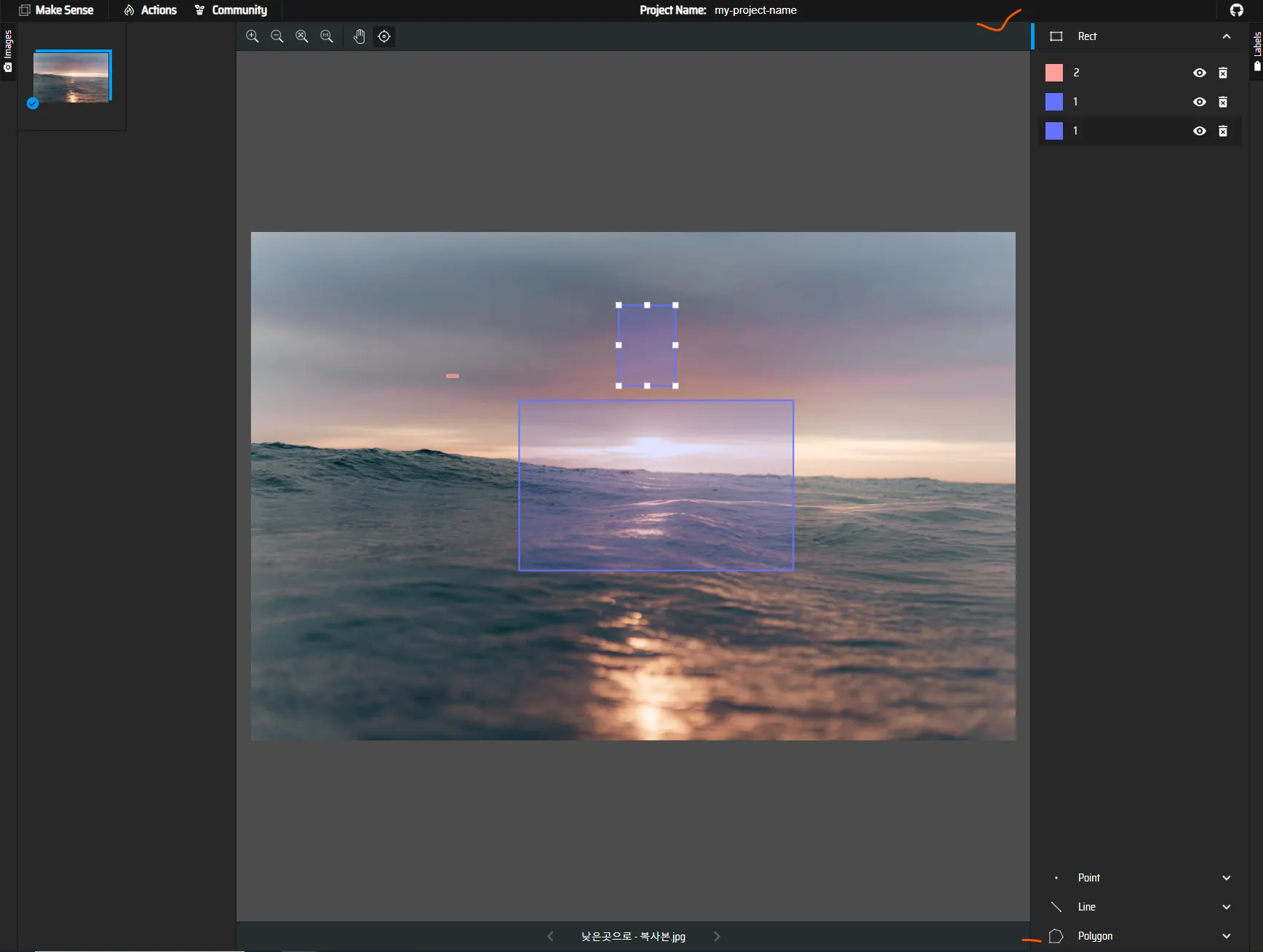The height and width of the screenshot is (952, 1263).
Task: Click the zoom in magnifier icon
Action: coord(252,36)
